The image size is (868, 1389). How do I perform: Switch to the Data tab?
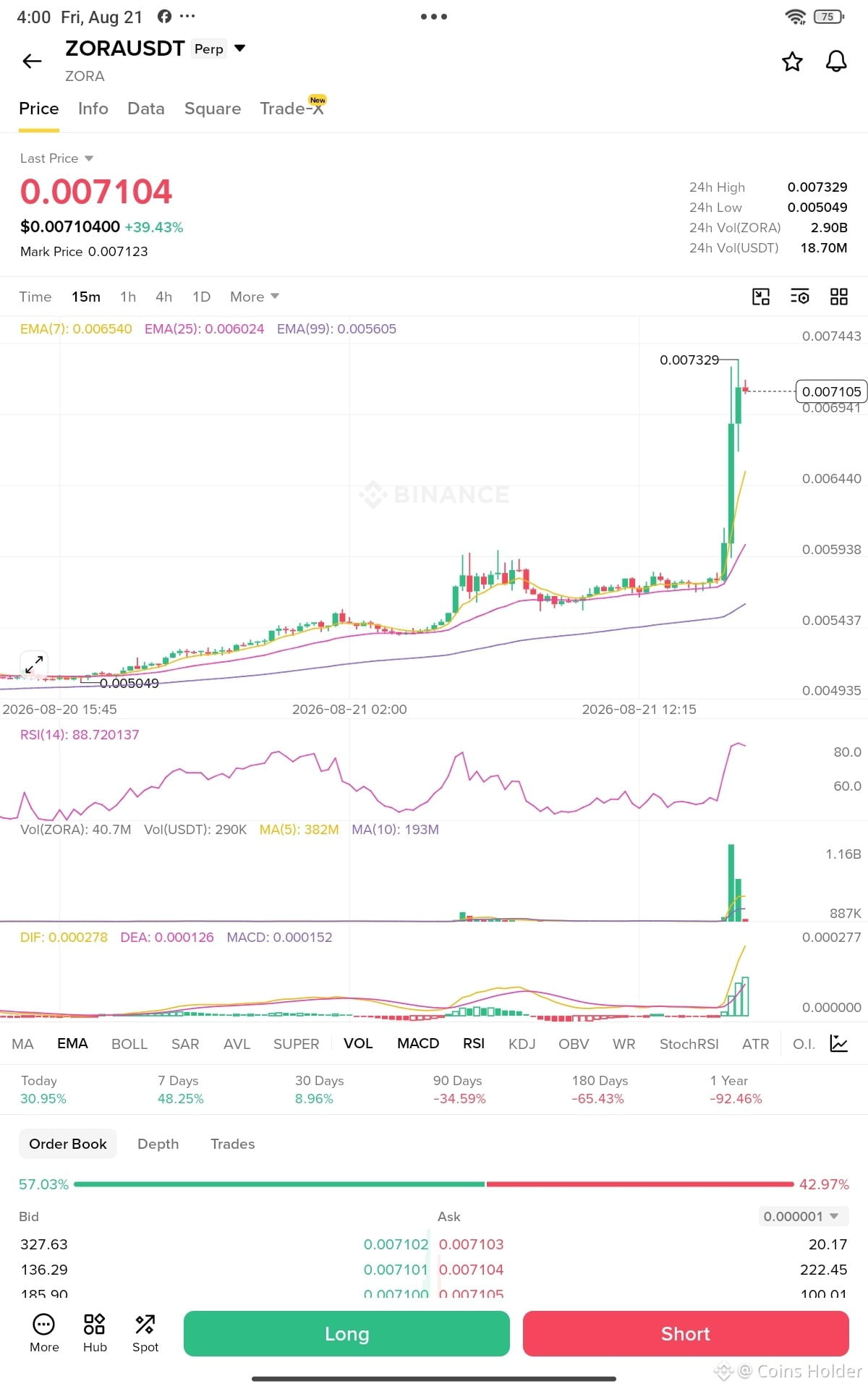coord(146,109)
